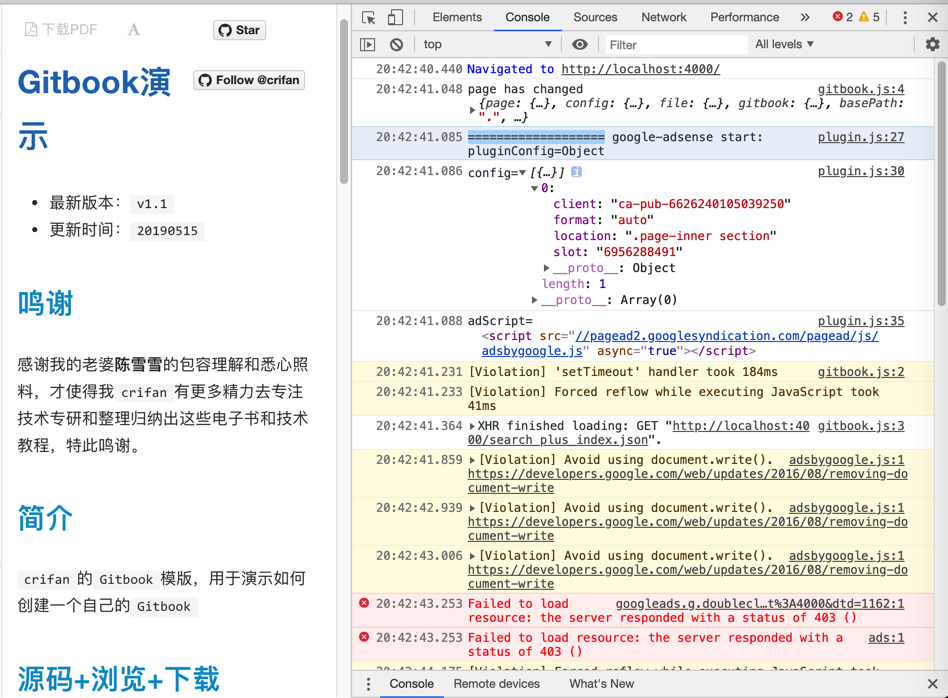The image size is (948, 698).
Task: Switch to the Elements tab
Action: 457,17
